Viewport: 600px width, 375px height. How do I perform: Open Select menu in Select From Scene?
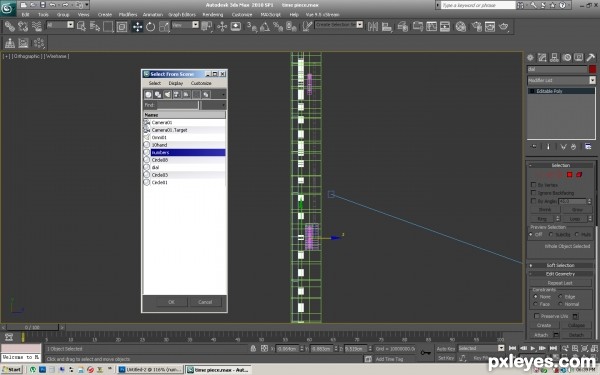(155, 83)
